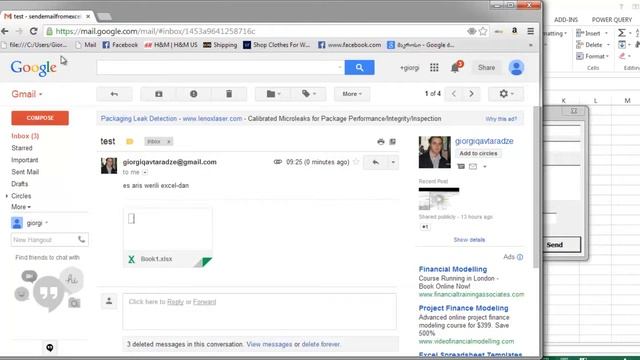640x360 pixels.
Task: Toggle the yellow importance marker next to test
Action: click(130, 142)
